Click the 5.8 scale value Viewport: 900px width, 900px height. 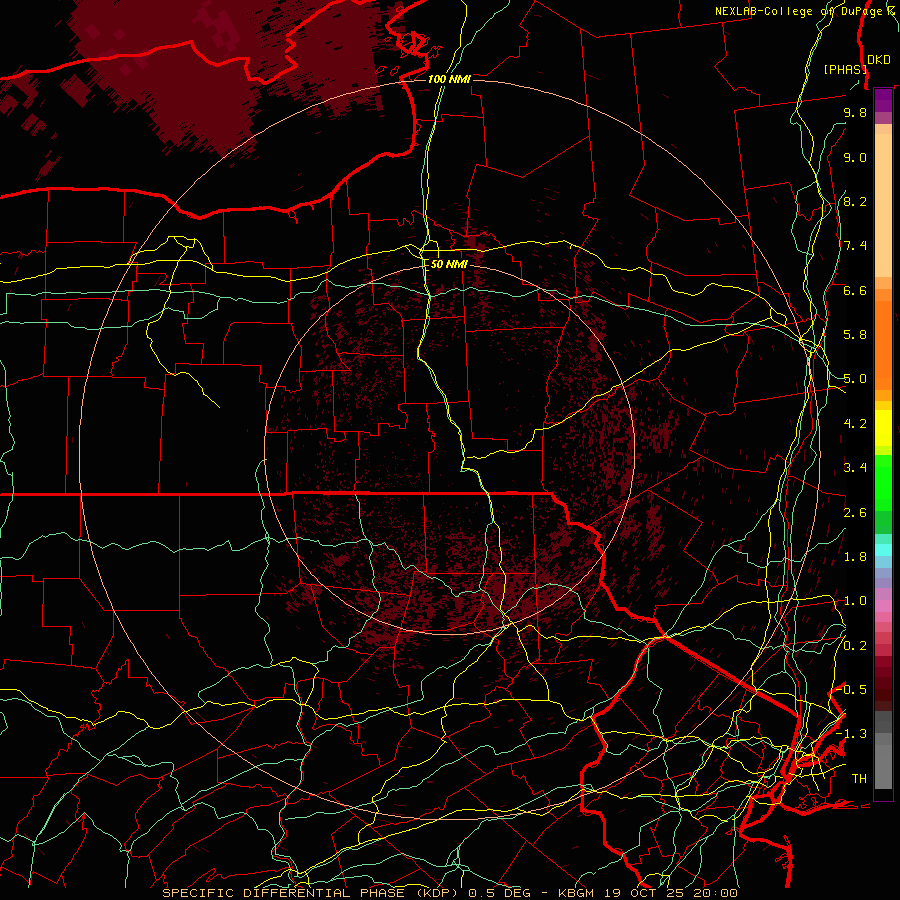point(855,335)
